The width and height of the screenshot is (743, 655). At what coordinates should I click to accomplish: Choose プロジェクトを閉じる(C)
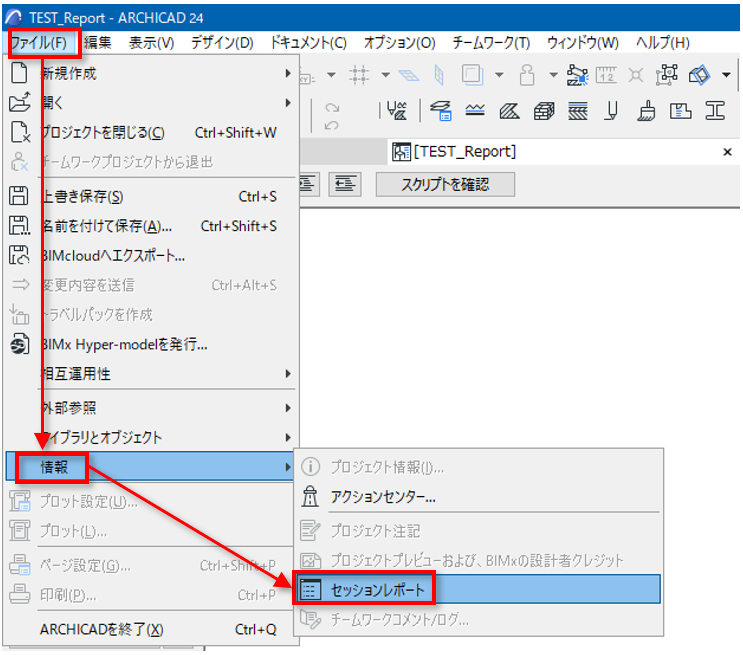(x=151, y=133)
